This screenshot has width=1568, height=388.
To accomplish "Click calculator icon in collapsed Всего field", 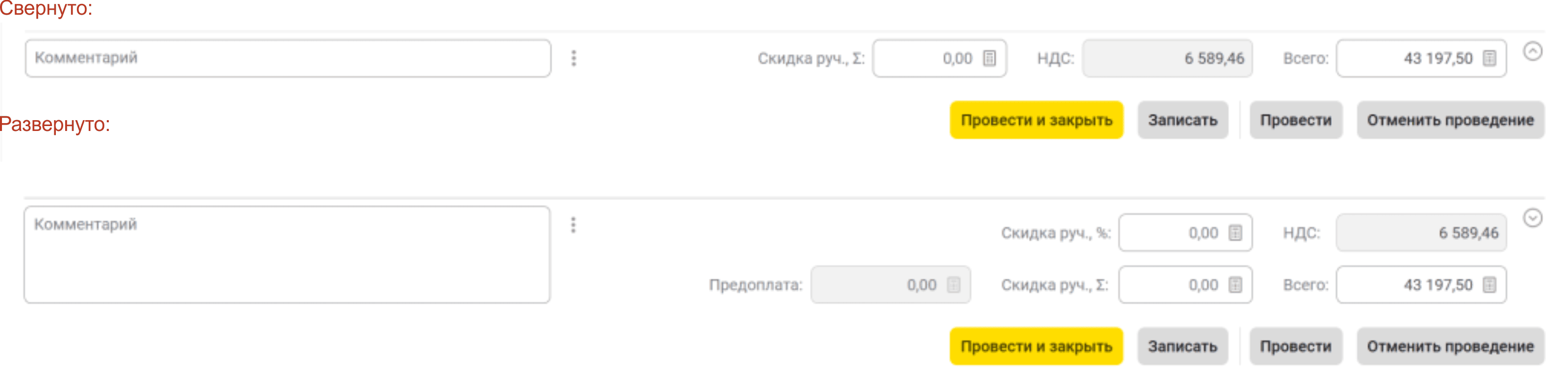I will [x=1490, y=58].
